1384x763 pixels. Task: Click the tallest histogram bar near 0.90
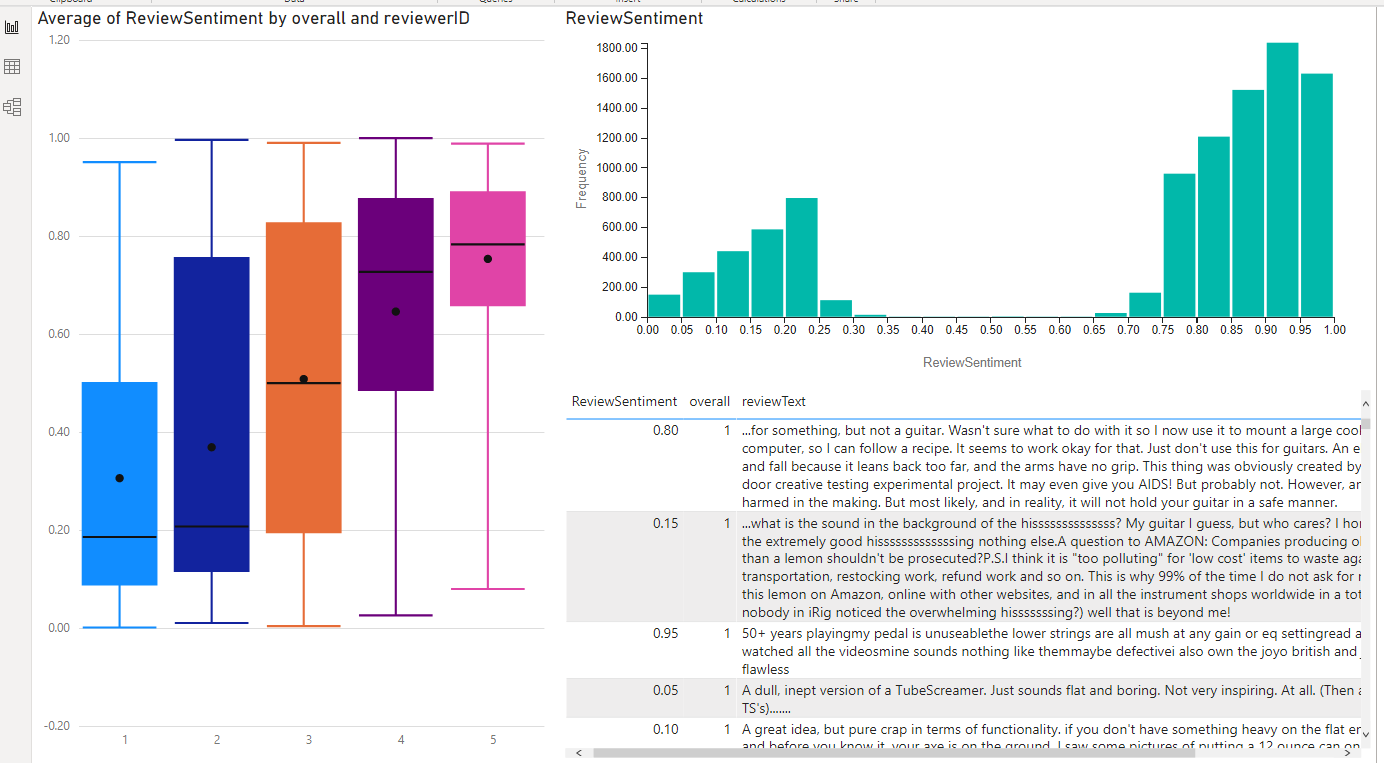click(1282, 180)
